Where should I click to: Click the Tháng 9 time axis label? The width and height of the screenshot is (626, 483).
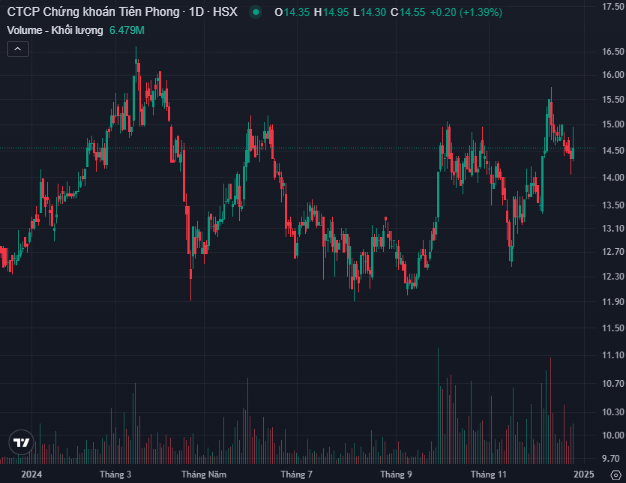pyautogui.click(x=396, y=474)
